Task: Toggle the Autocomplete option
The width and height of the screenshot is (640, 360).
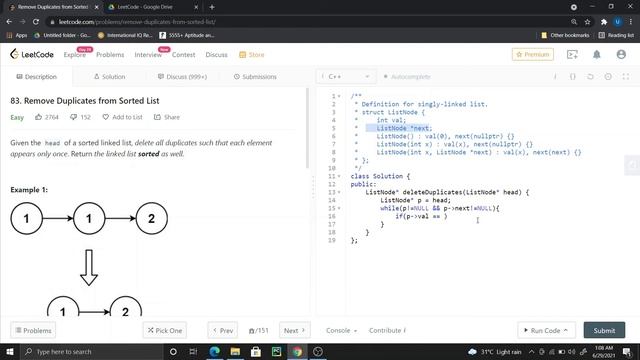Action: click(x=407, y=77)
